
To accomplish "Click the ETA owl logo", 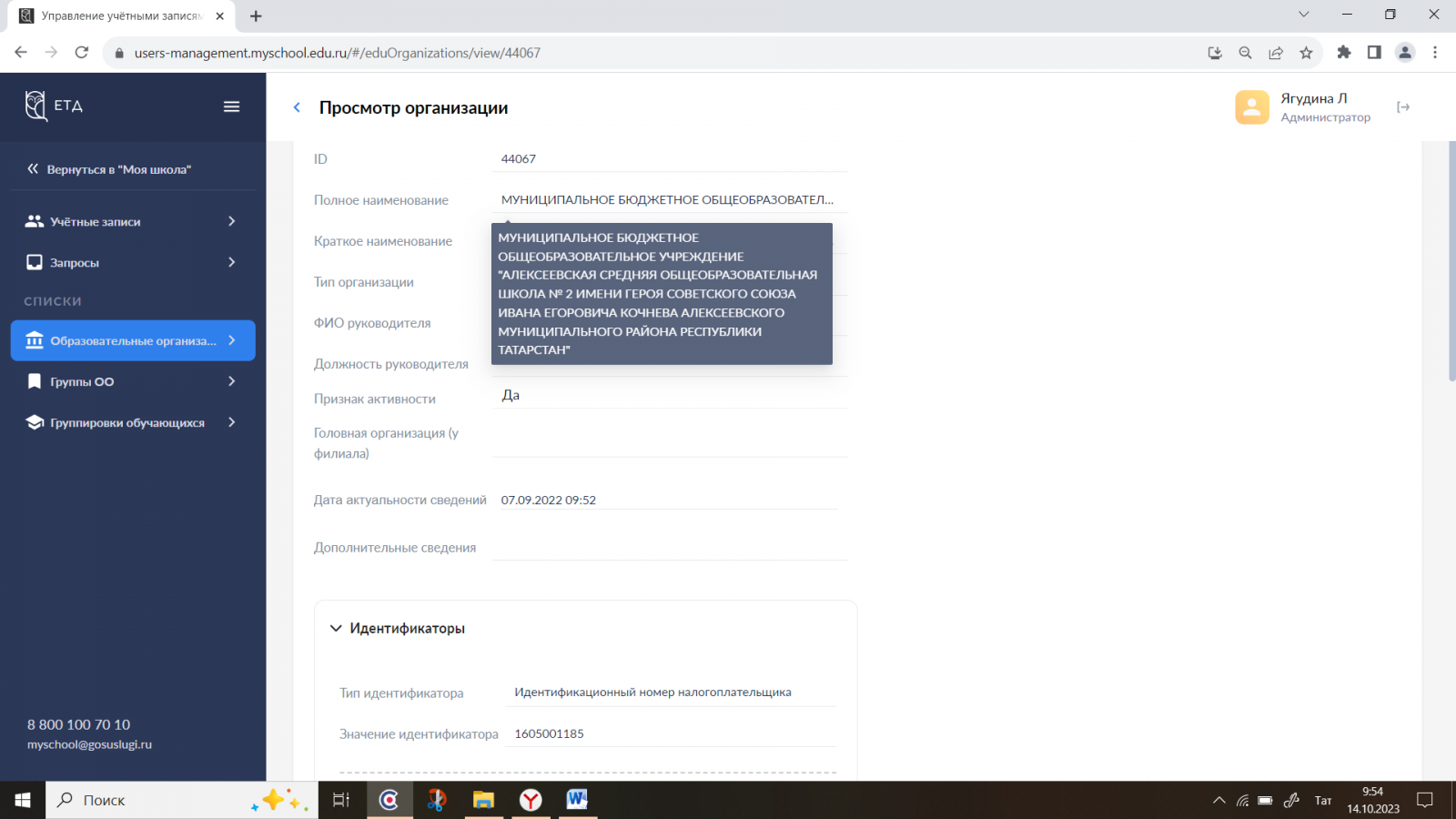I will (36, 106).
